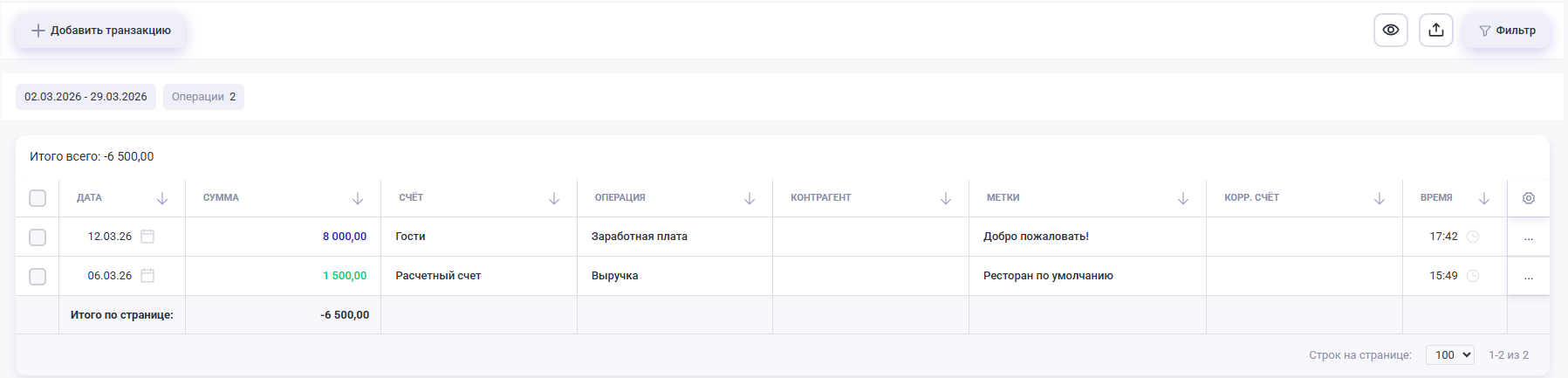Open table column settings gear icon
Screen dimensions: 1568x378
1528,198
